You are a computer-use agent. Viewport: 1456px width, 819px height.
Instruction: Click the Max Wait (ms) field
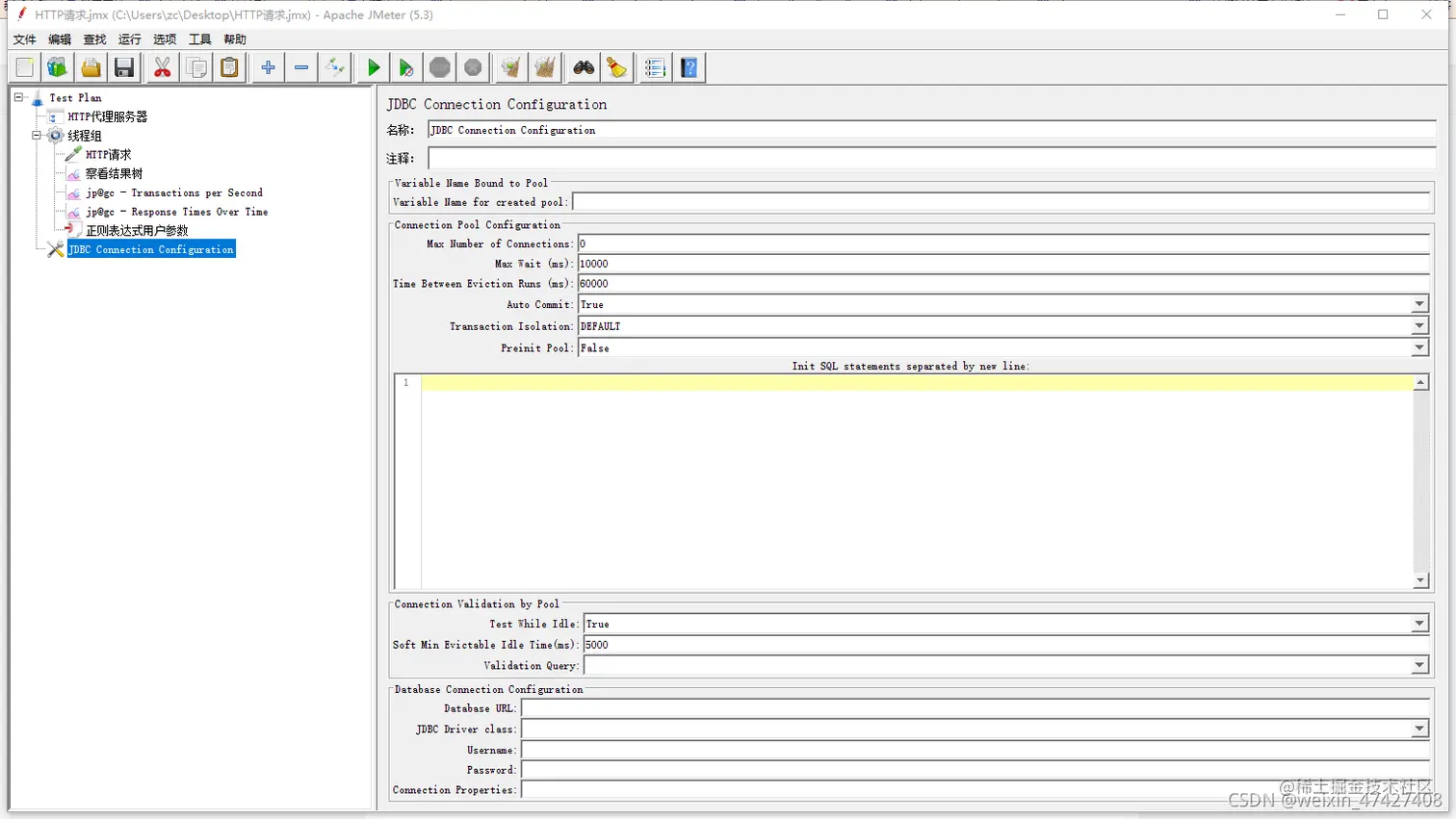pos(1003,264)
